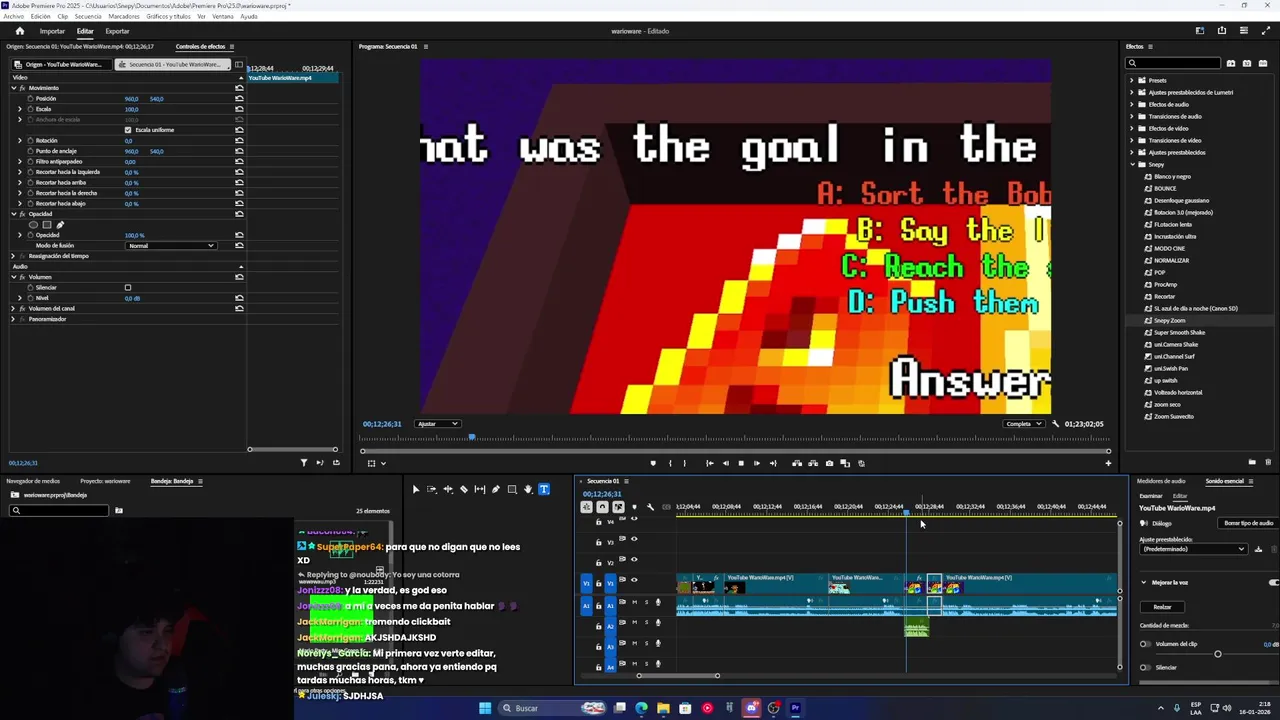Select the Track Select Forward tool
1280x720 pixels.
click(x=432, y=489)
